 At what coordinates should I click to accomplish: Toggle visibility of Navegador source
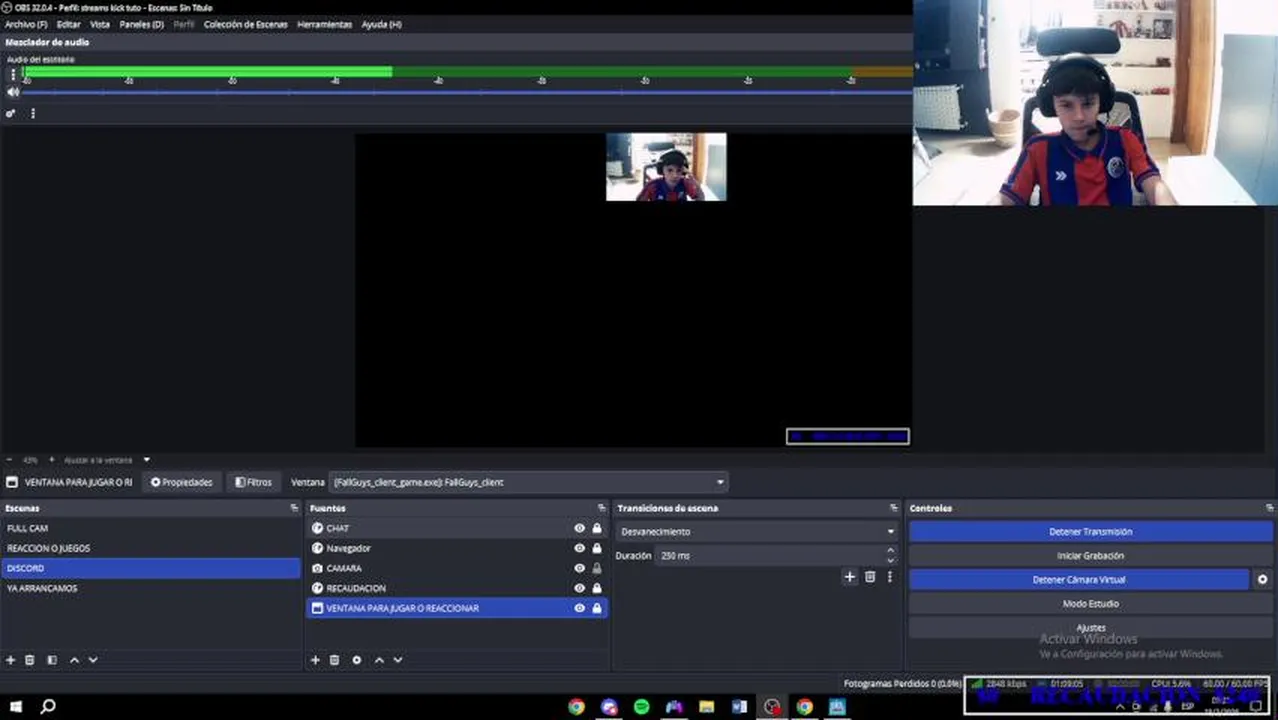pyautogui.click(x=579, y=548)
